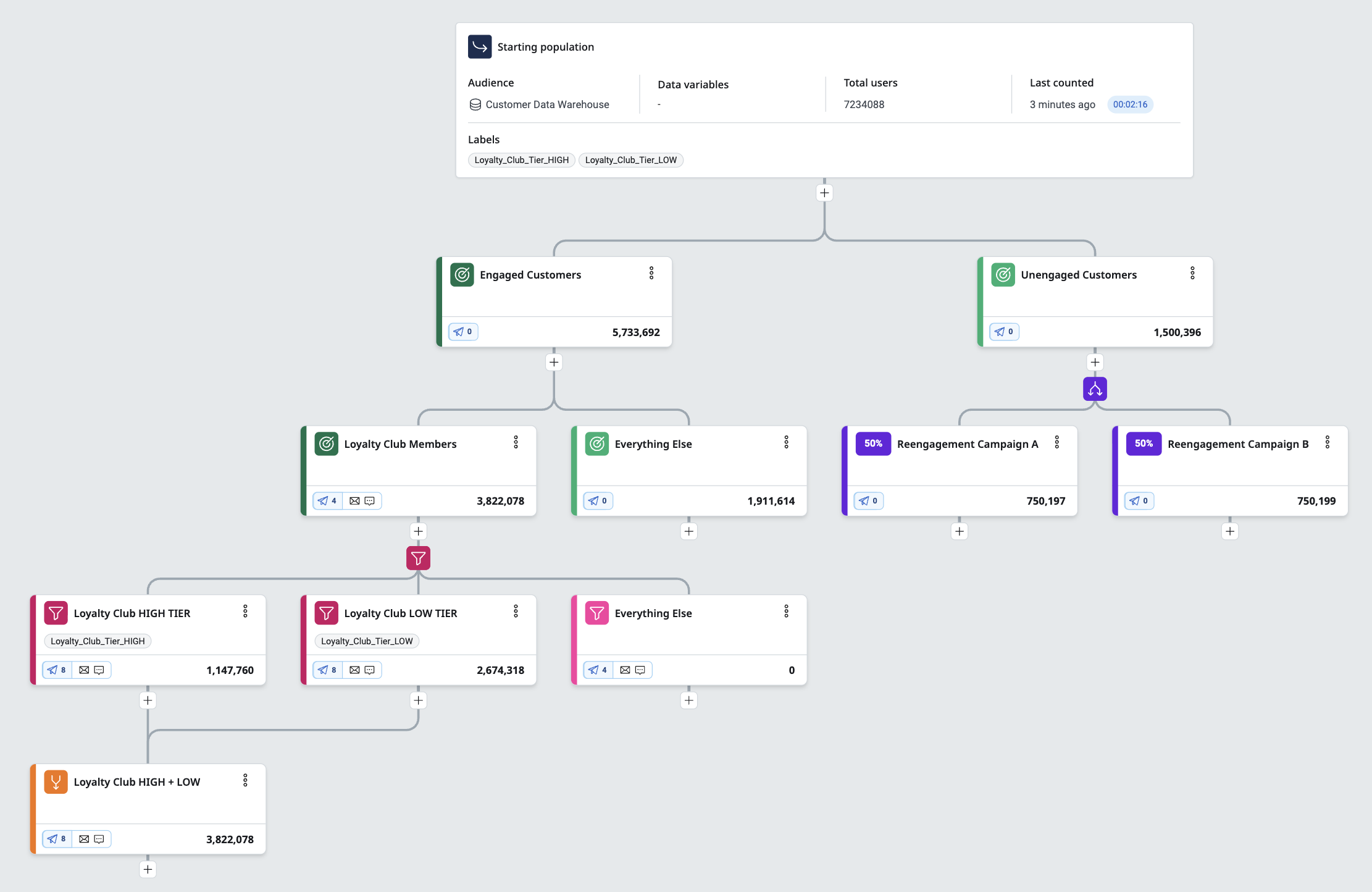Select the Loyalty_Club_Tier_HIGH label in Starting population
Image resolution: width=1372 pixels, height=892 pixels.
coord(522,160)
